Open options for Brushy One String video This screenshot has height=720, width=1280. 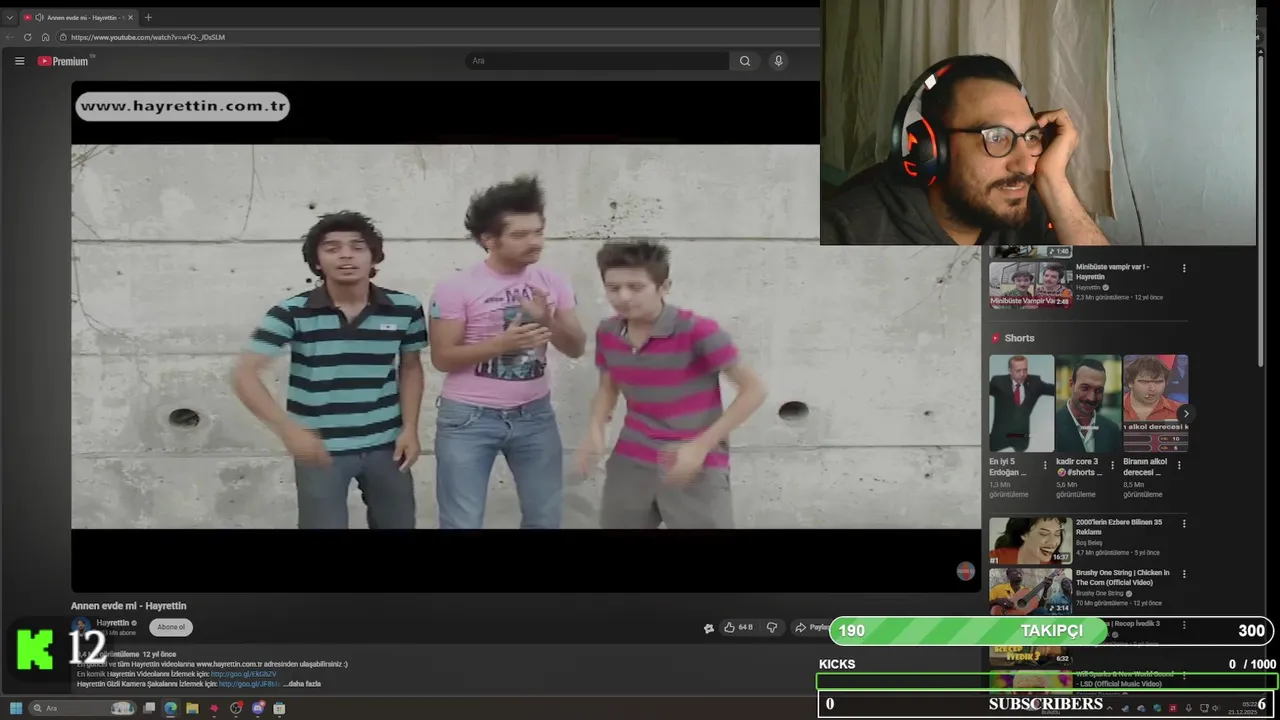point(1184,574)
